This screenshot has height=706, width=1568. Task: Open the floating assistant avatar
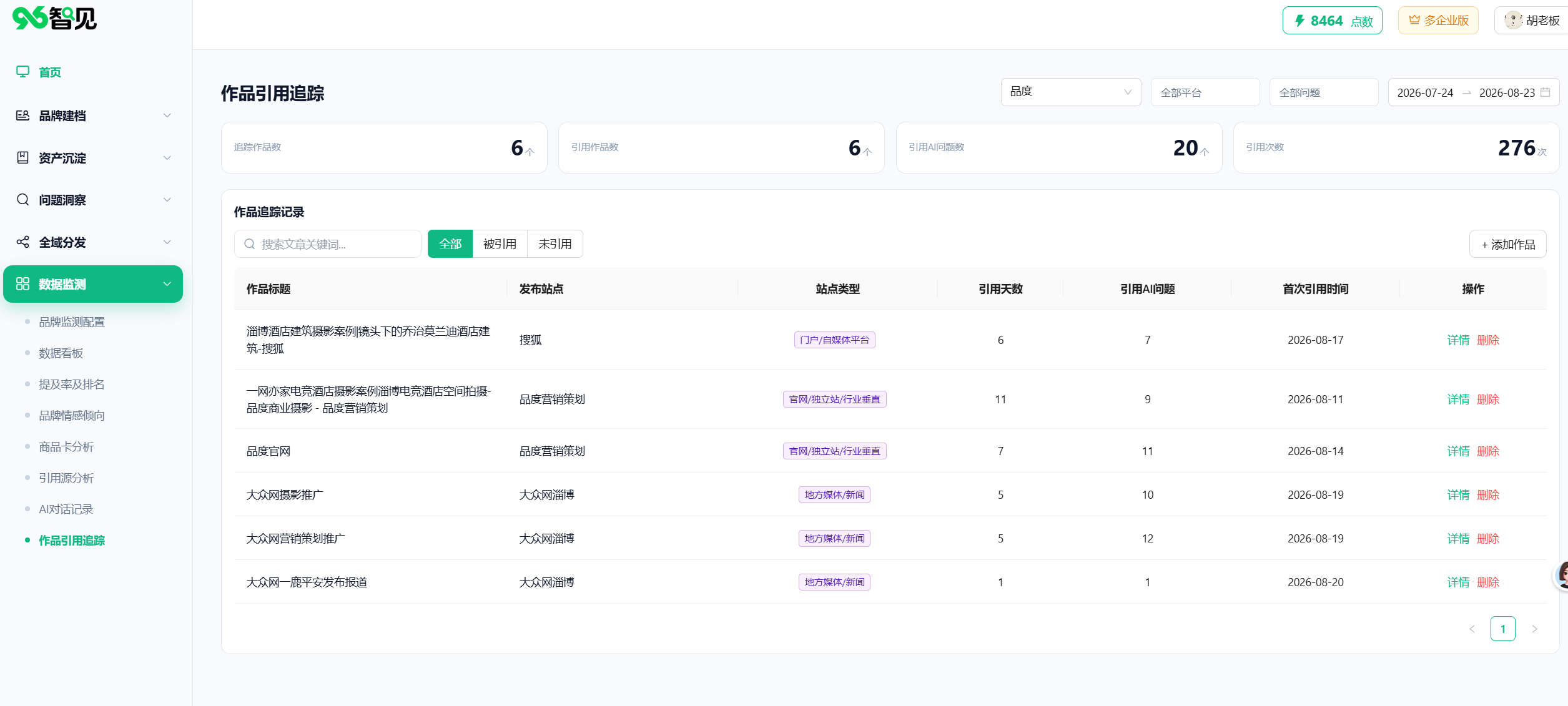pyautogui.click(x=1561, y=575)
